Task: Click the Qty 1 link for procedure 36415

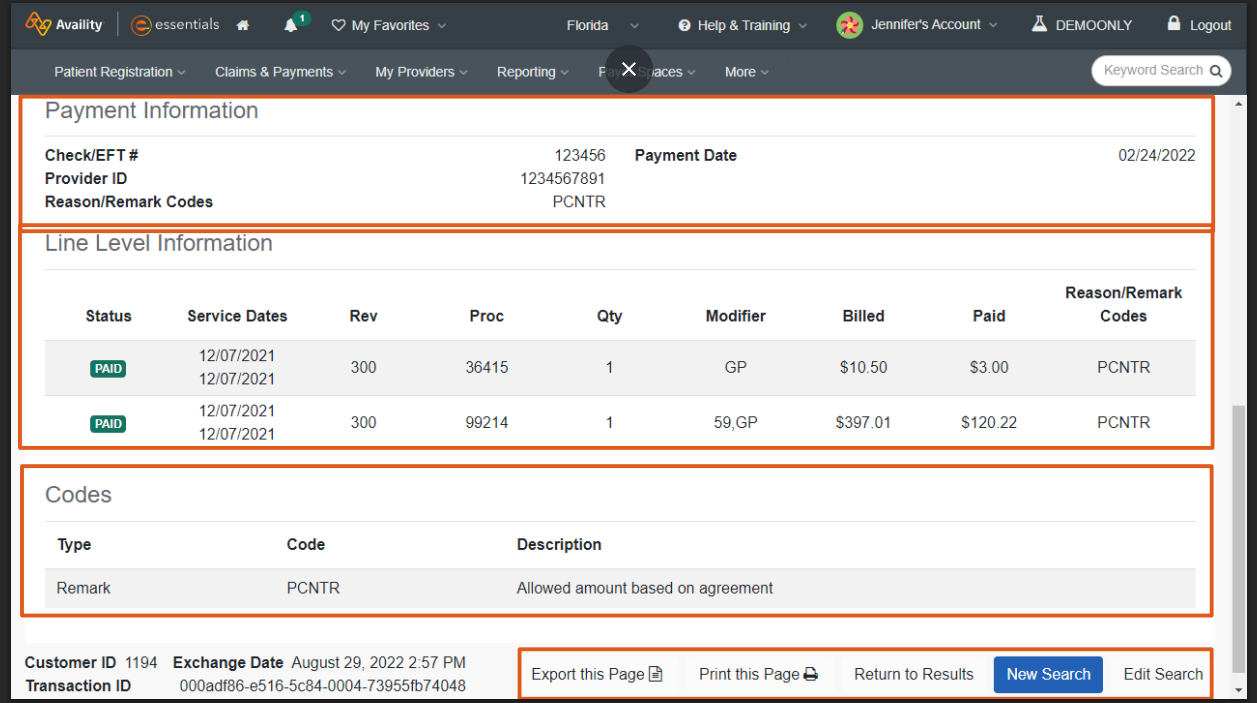Action: [x=609, y=367]
